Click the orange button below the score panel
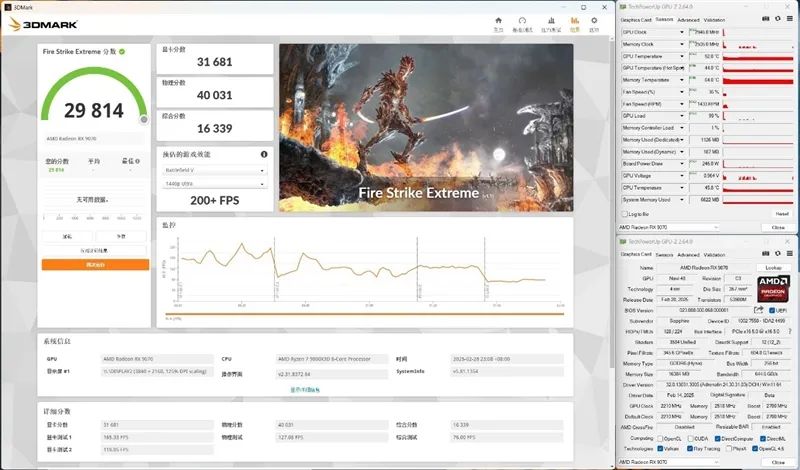800x470 pixels. tap(95, 264)
